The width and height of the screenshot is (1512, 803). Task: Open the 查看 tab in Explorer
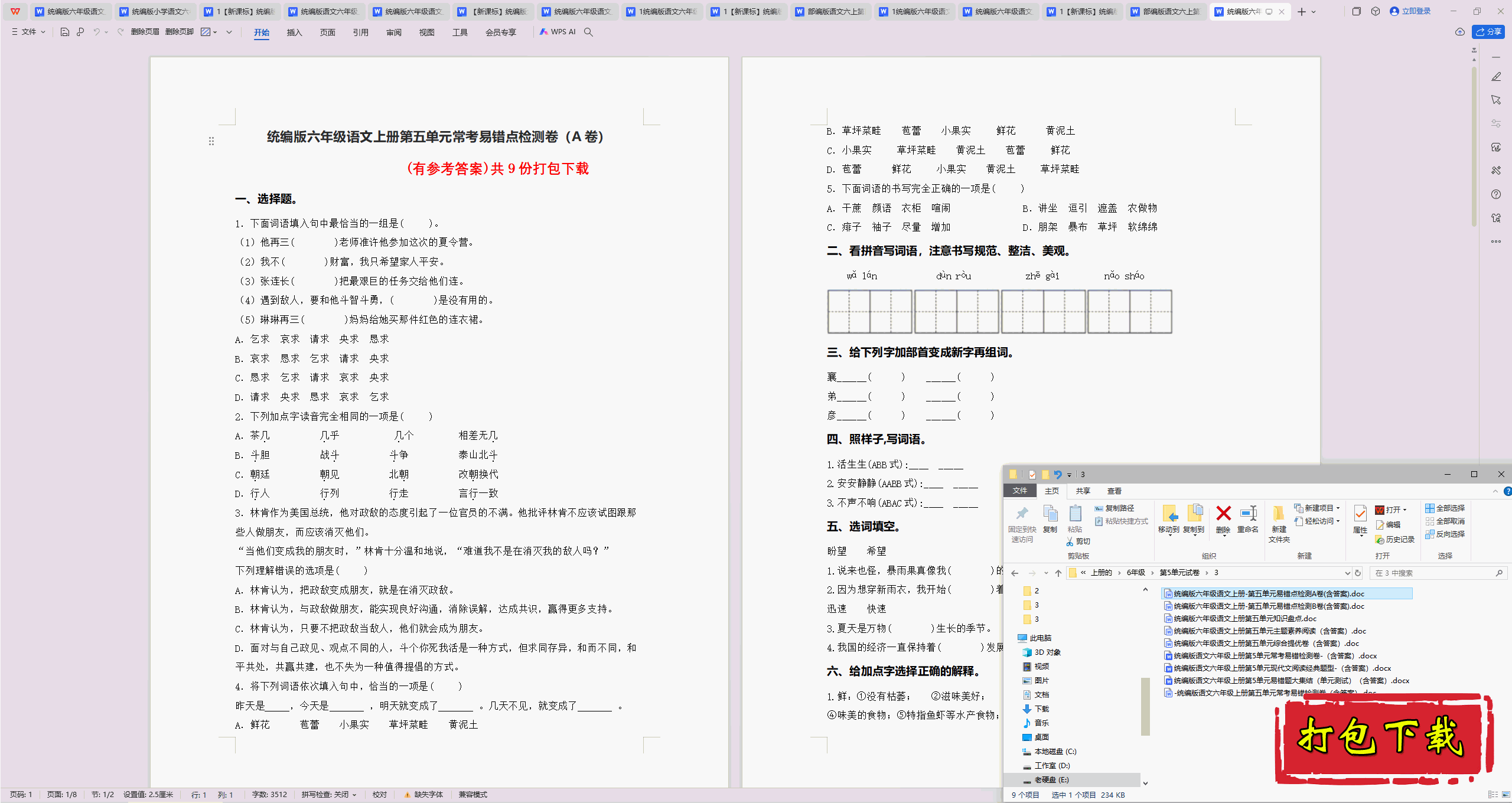coord(1114,491)
